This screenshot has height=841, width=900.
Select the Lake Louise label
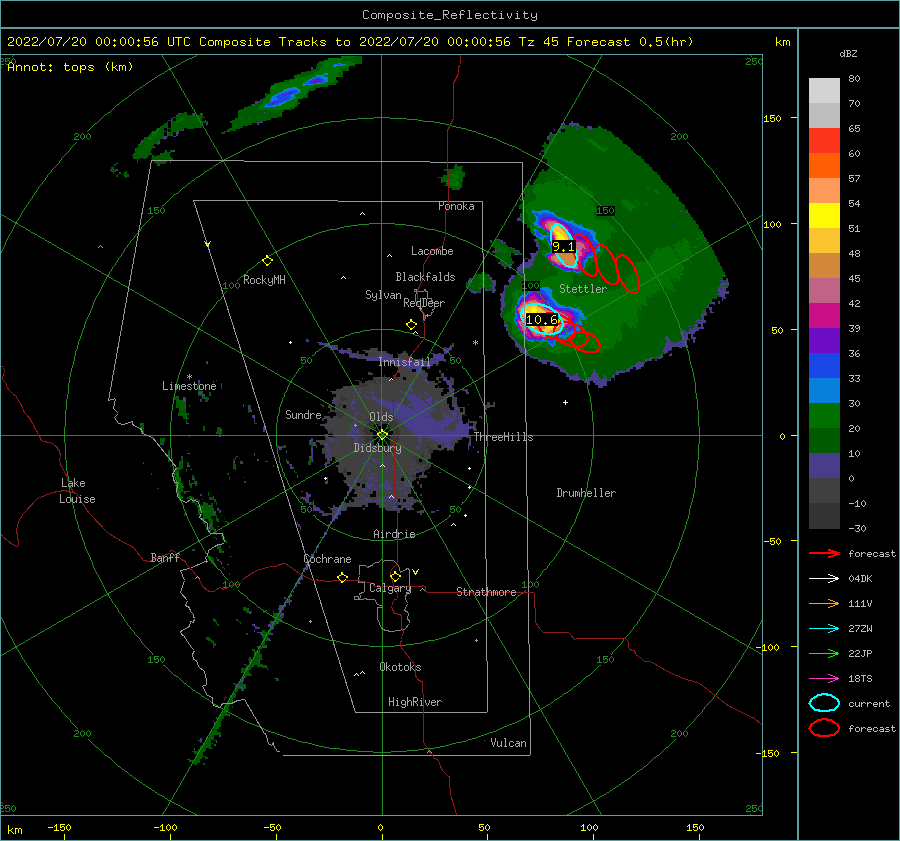pos(77,491)
